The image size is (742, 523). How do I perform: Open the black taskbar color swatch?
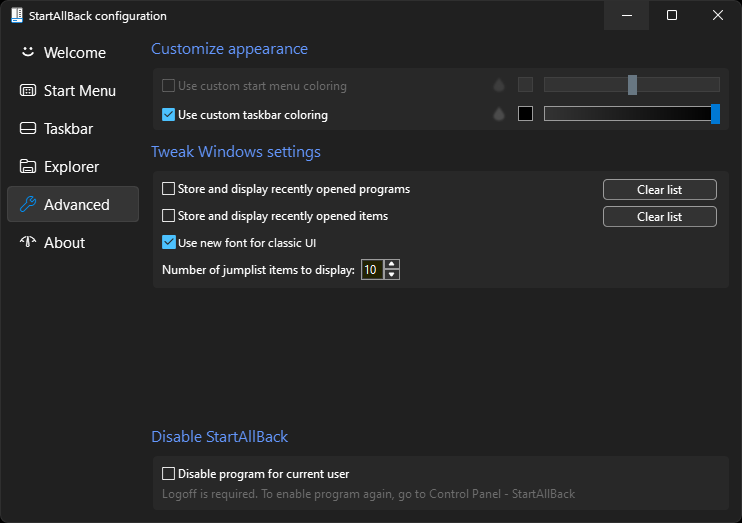(525, 114)
